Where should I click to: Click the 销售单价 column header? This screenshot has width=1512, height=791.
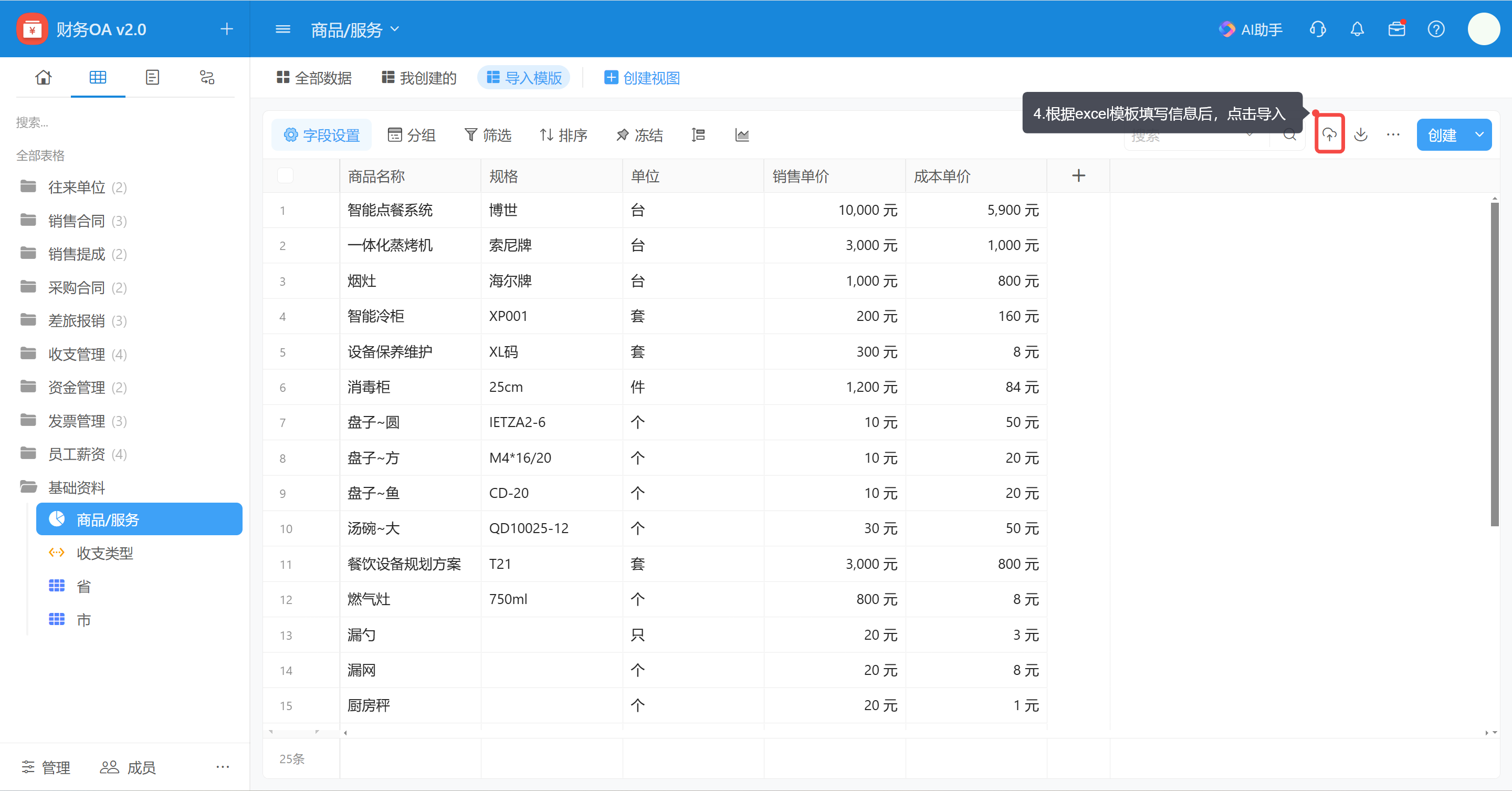(x=834, y=175)
